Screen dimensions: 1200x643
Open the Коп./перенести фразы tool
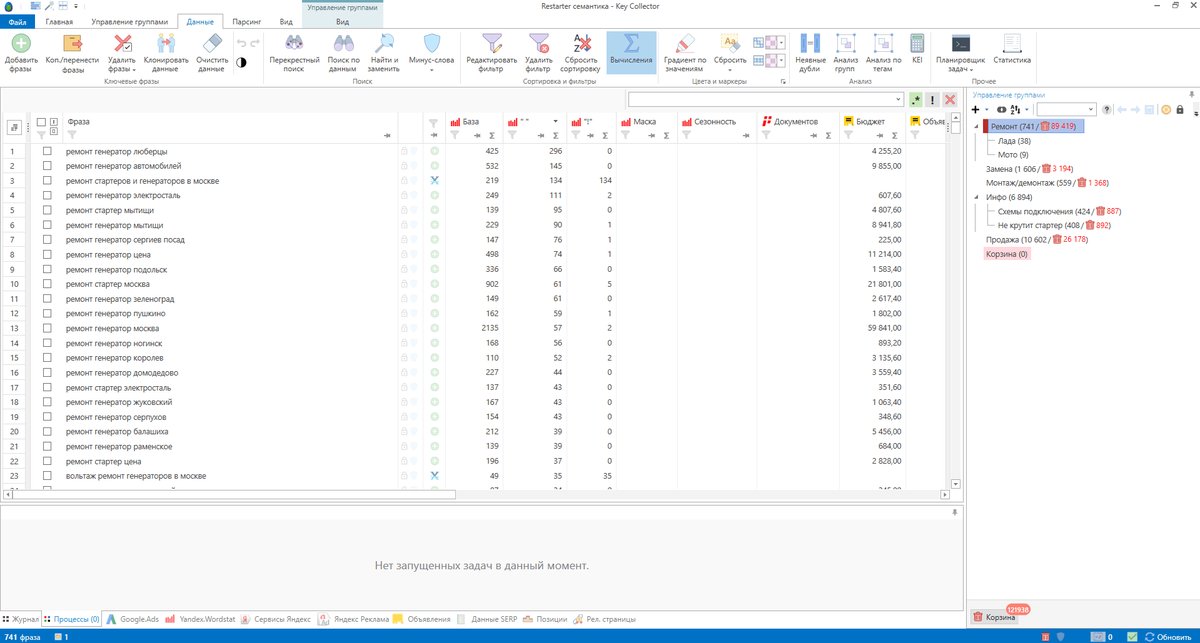pos(73,55)
